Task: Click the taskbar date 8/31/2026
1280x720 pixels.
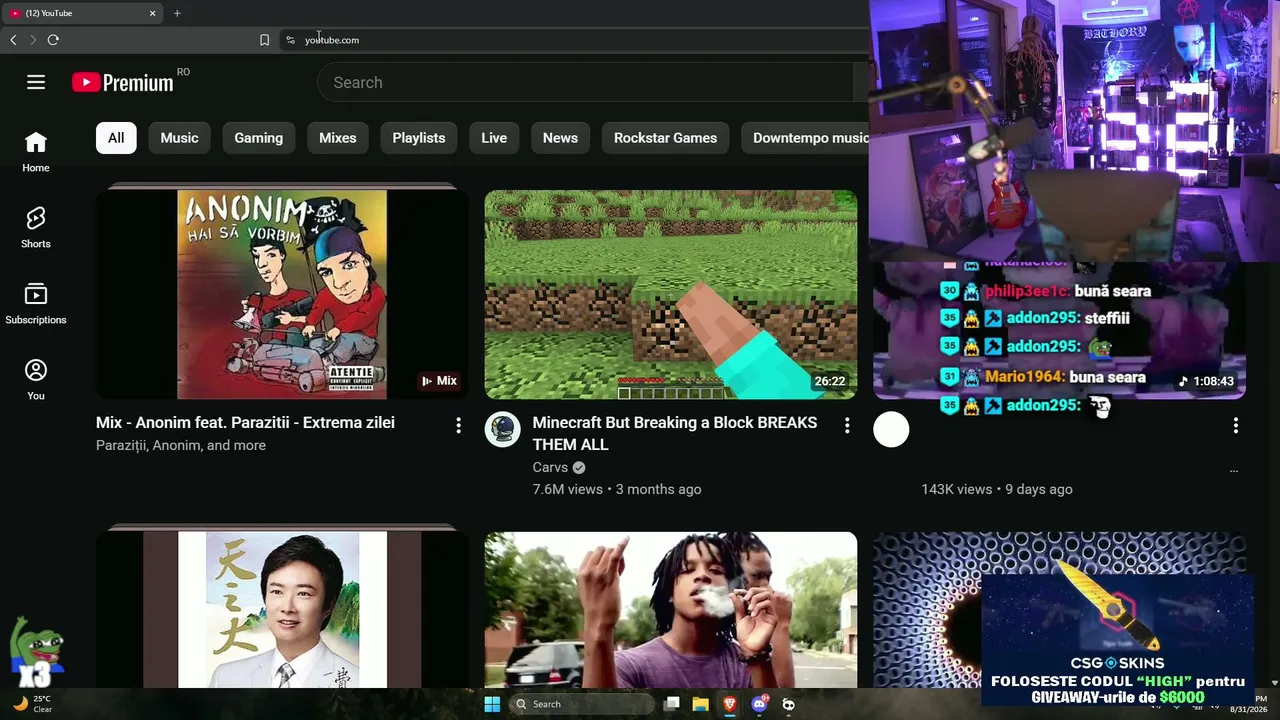Action: click(x=1248, y=709)
